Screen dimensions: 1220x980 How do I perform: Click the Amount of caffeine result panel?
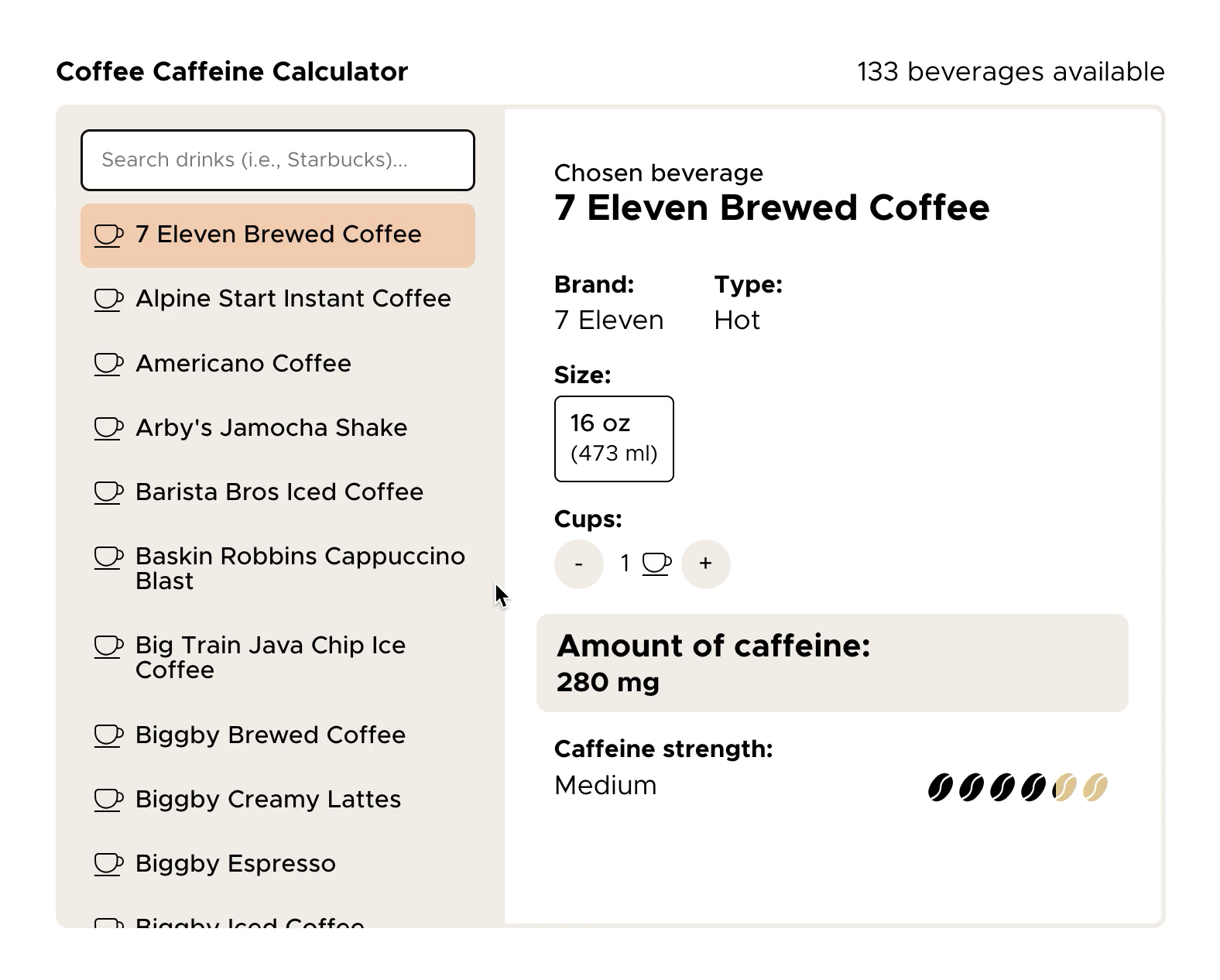pos(831,663)
